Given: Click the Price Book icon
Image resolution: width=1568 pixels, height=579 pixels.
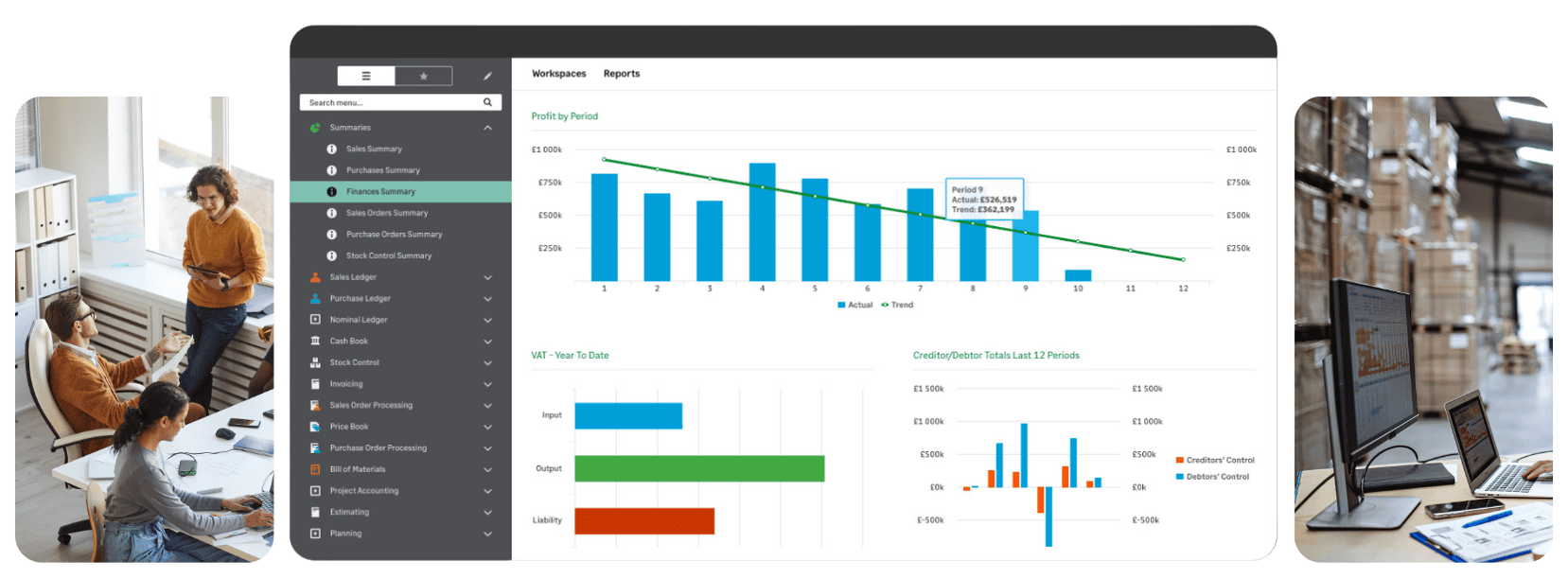Looking at the screenshot, I should click(315, 427).
